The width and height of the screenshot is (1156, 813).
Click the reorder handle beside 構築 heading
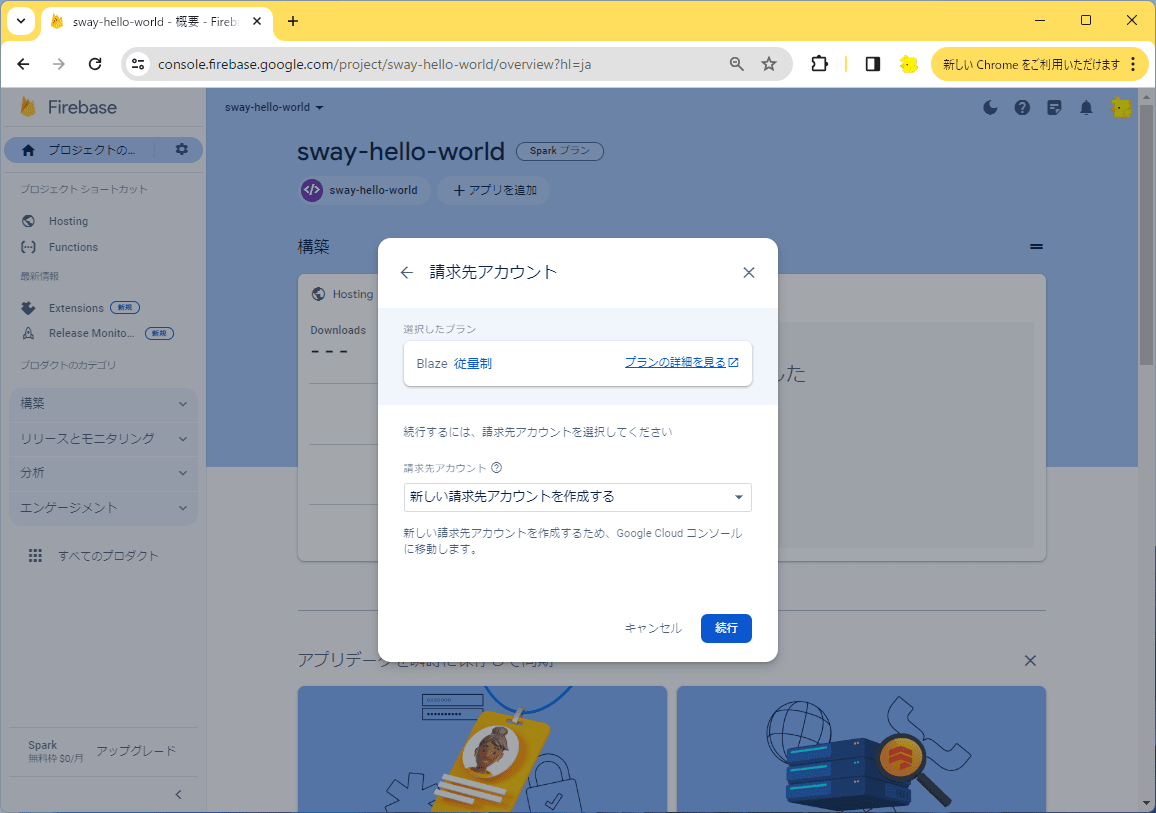(x=1036, y=246)
